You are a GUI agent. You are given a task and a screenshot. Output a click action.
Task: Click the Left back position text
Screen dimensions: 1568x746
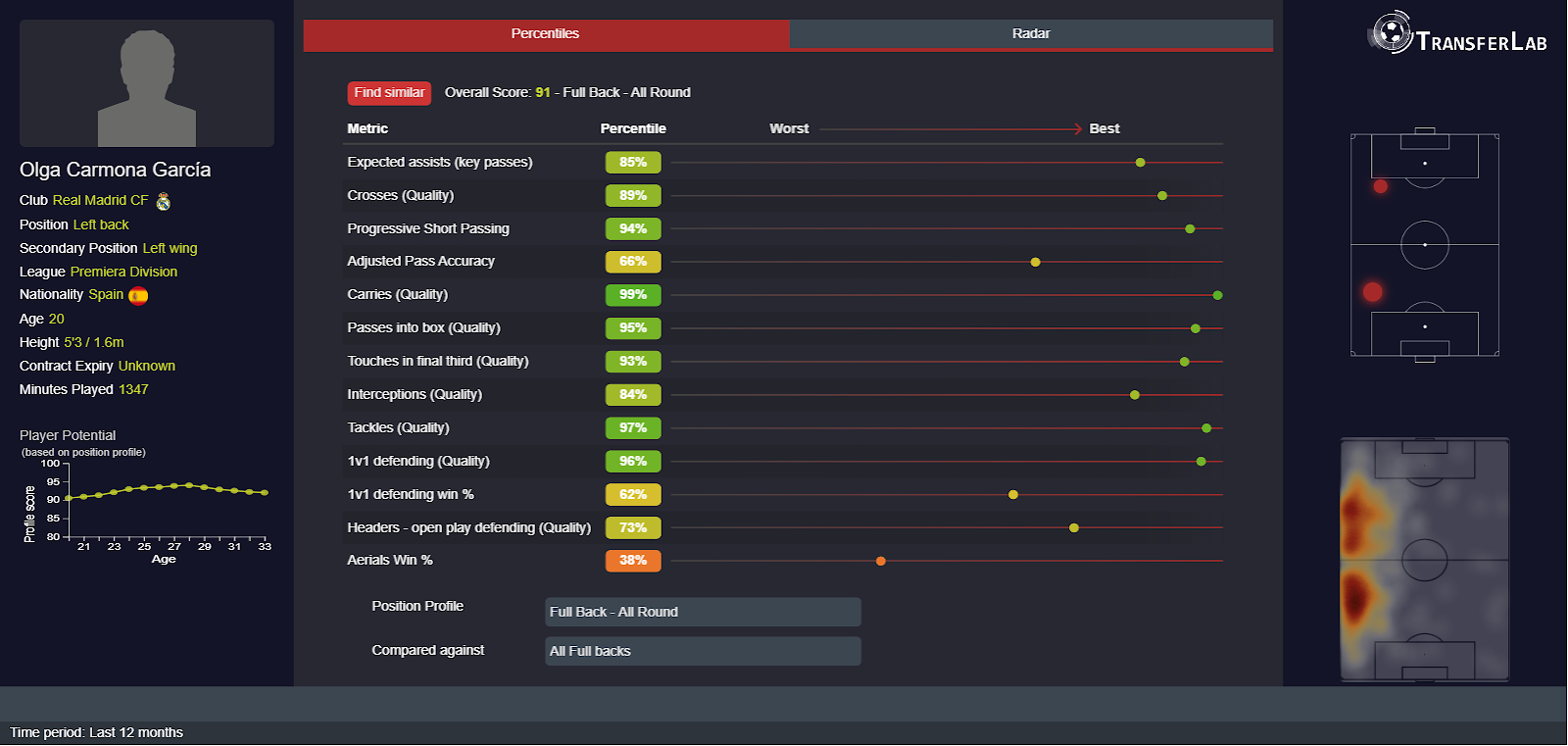click(101, 224)
